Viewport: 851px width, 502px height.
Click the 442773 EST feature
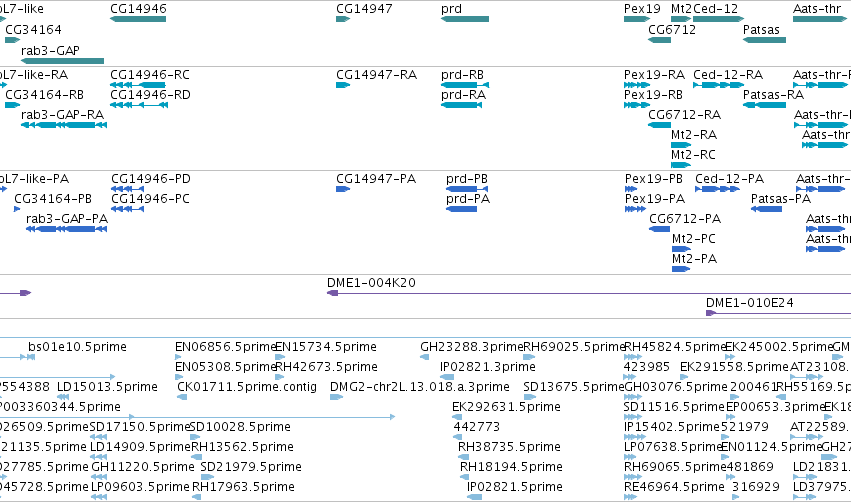coord(458,437)
